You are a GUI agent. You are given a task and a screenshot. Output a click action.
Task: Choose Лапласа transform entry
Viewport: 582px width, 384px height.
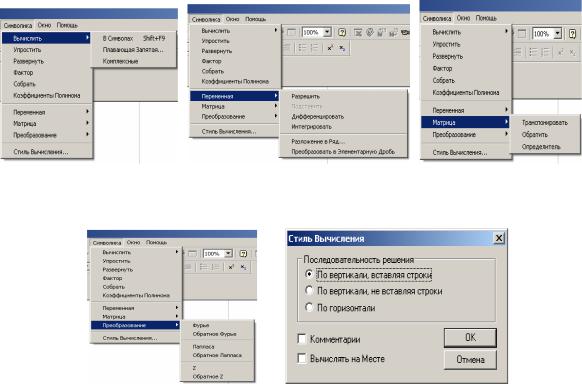point(217,347)
